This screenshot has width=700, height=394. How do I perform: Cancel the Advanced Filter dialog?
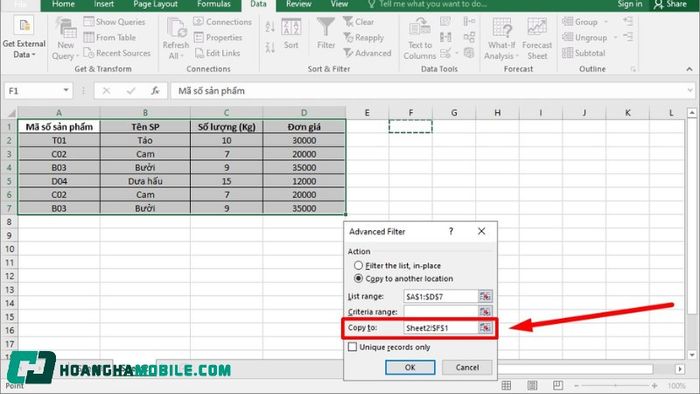(467, 367)
